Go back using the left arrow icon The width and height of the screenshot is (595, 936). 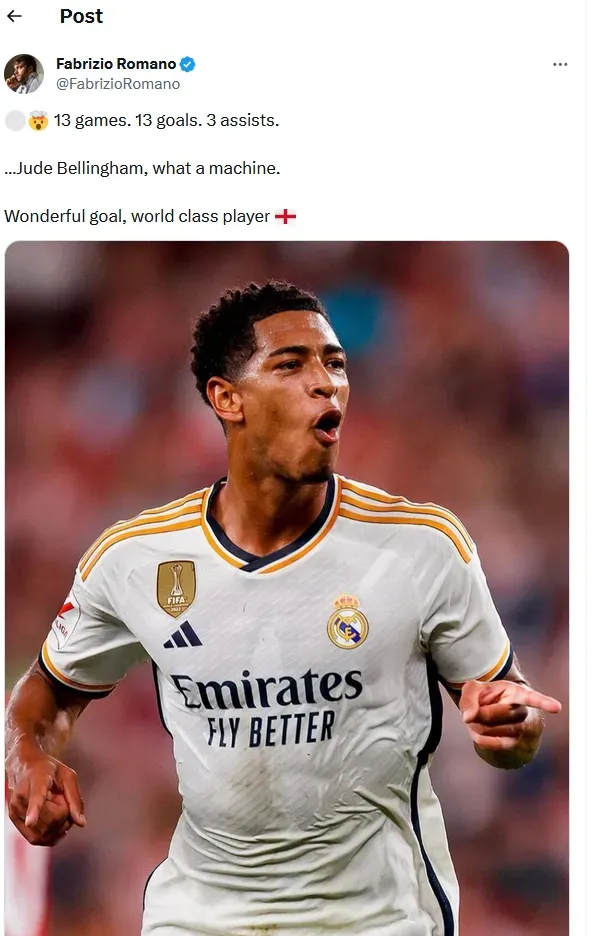click(14, 16)
